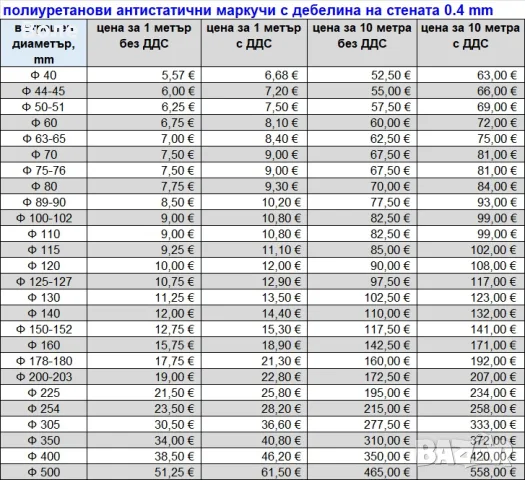
Task: Click the 5,57 € price cell
Action: (144, 75)
